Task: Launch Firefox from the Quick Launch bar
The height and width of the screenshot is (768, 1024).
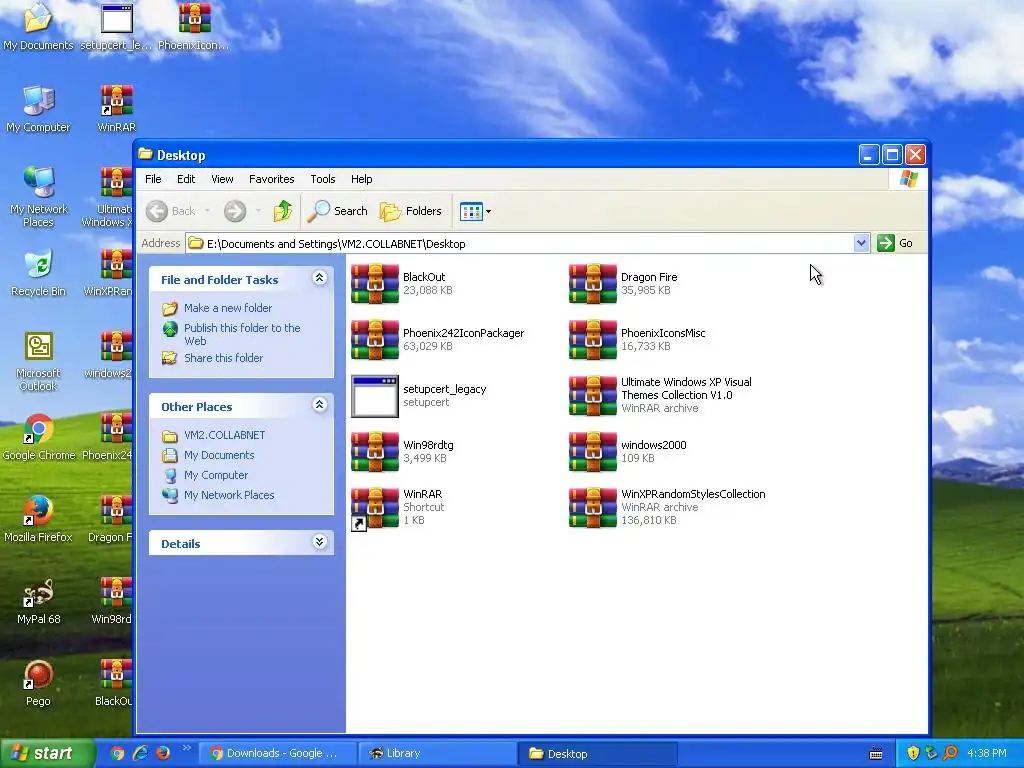Action: click(x=163, y=754)
